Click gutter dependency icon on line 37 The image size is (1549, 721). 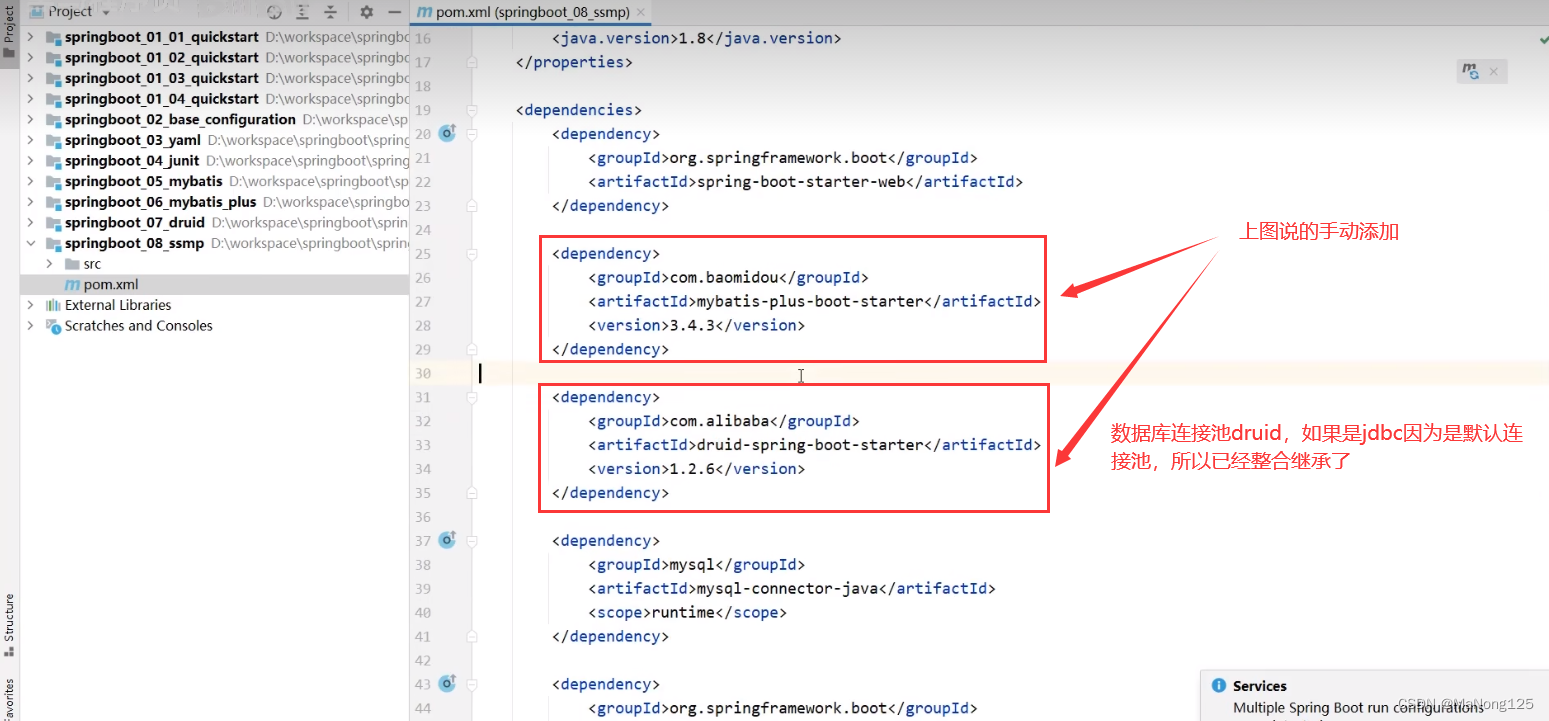pos(447,540)
